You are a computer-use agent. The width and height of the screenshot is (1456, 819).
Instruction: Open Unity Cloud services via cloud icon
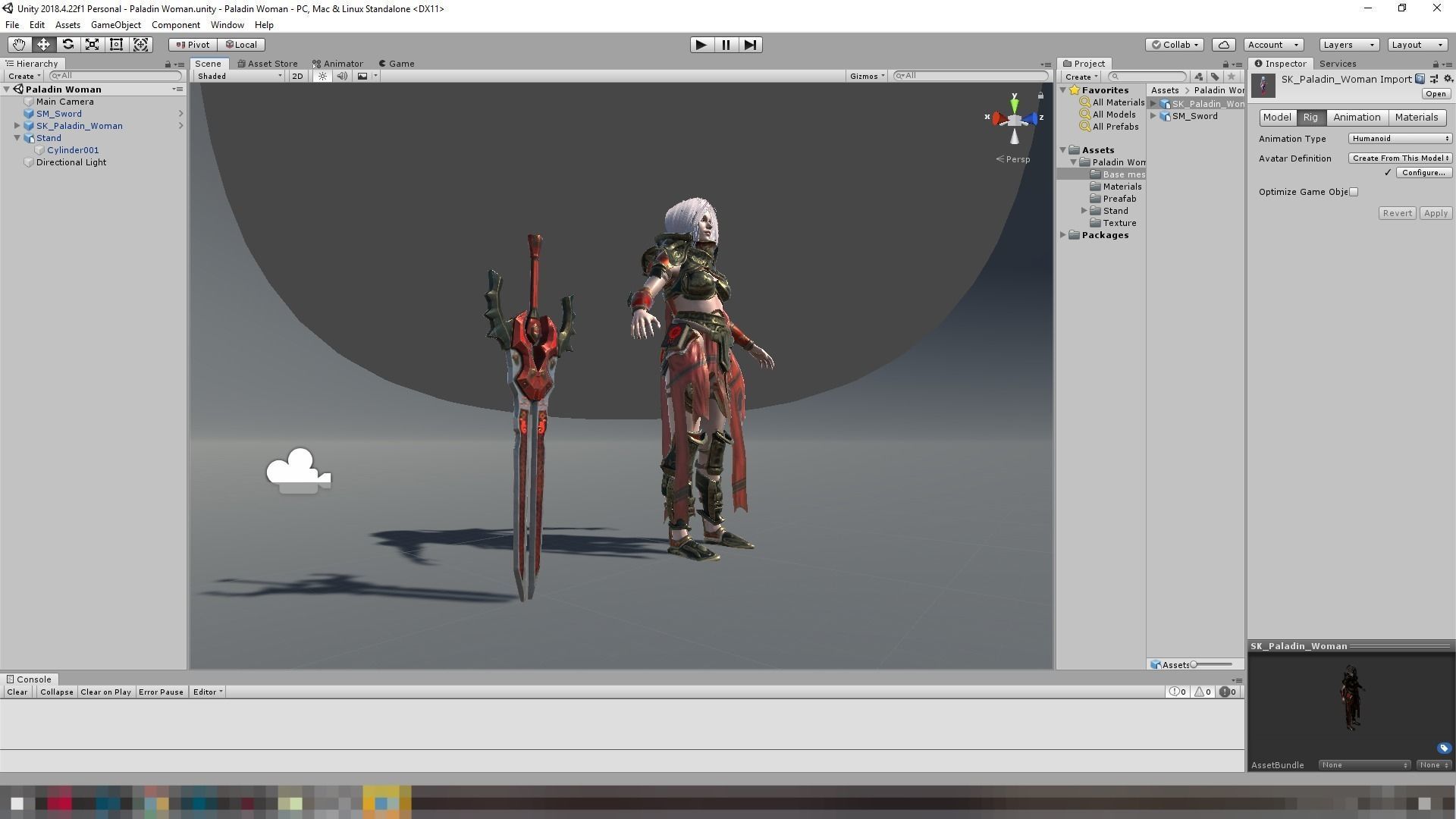1223,44
